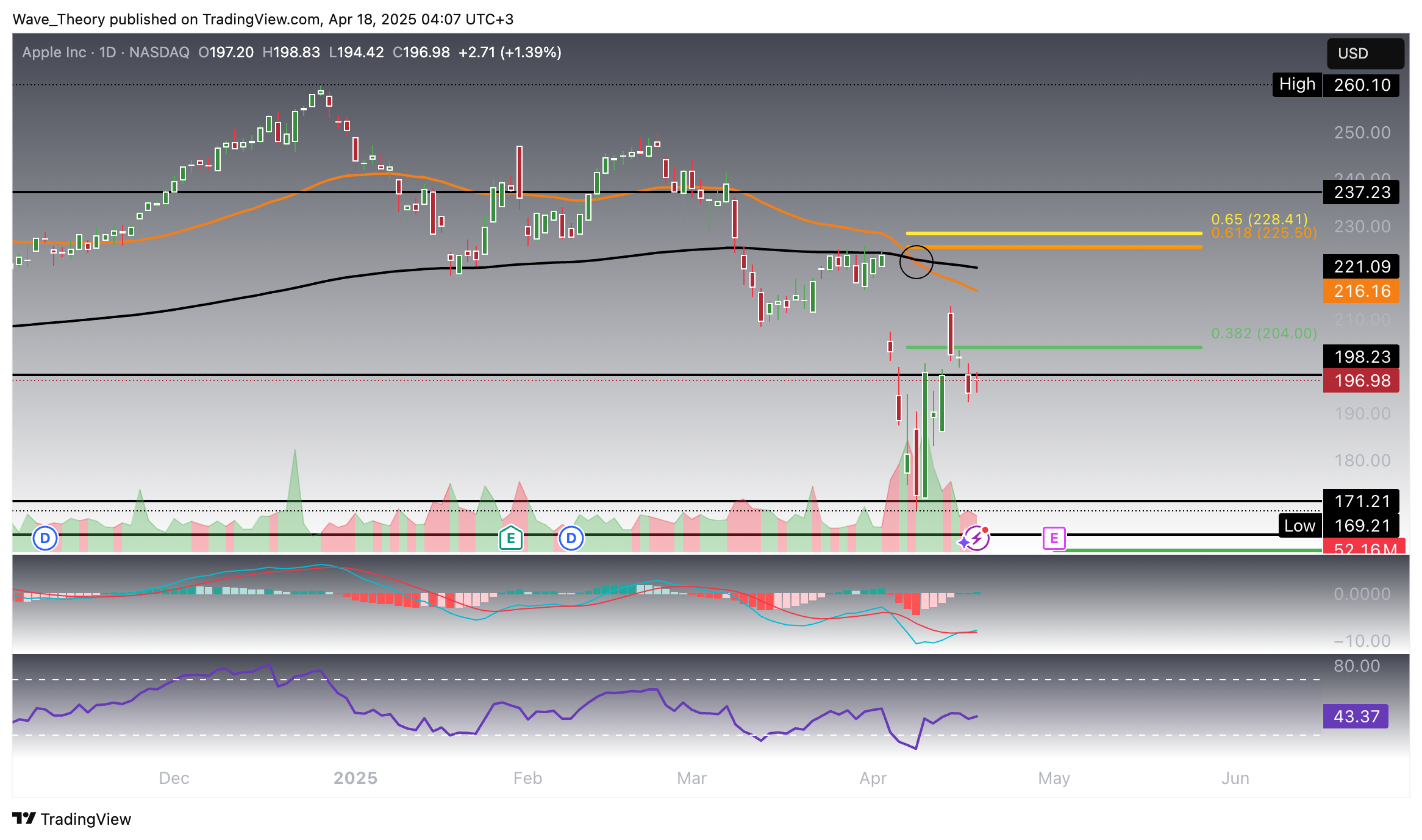Click the Feb label on the time axis
Viewport: 1422px width, 840px height.
pyautogui.click(x=527, y=778)
